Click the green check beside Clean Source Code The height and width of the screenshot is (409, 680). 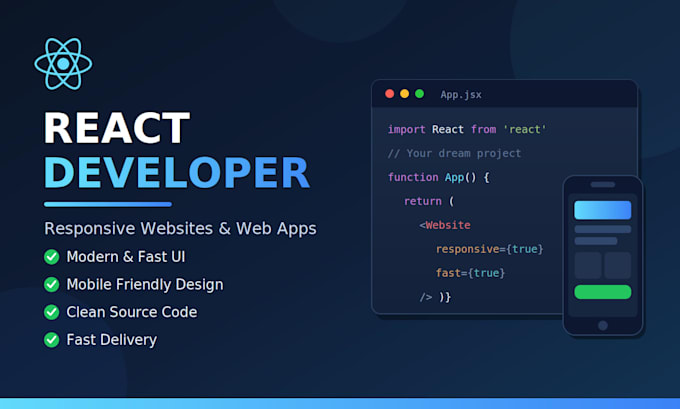click(x=52, y=312)
